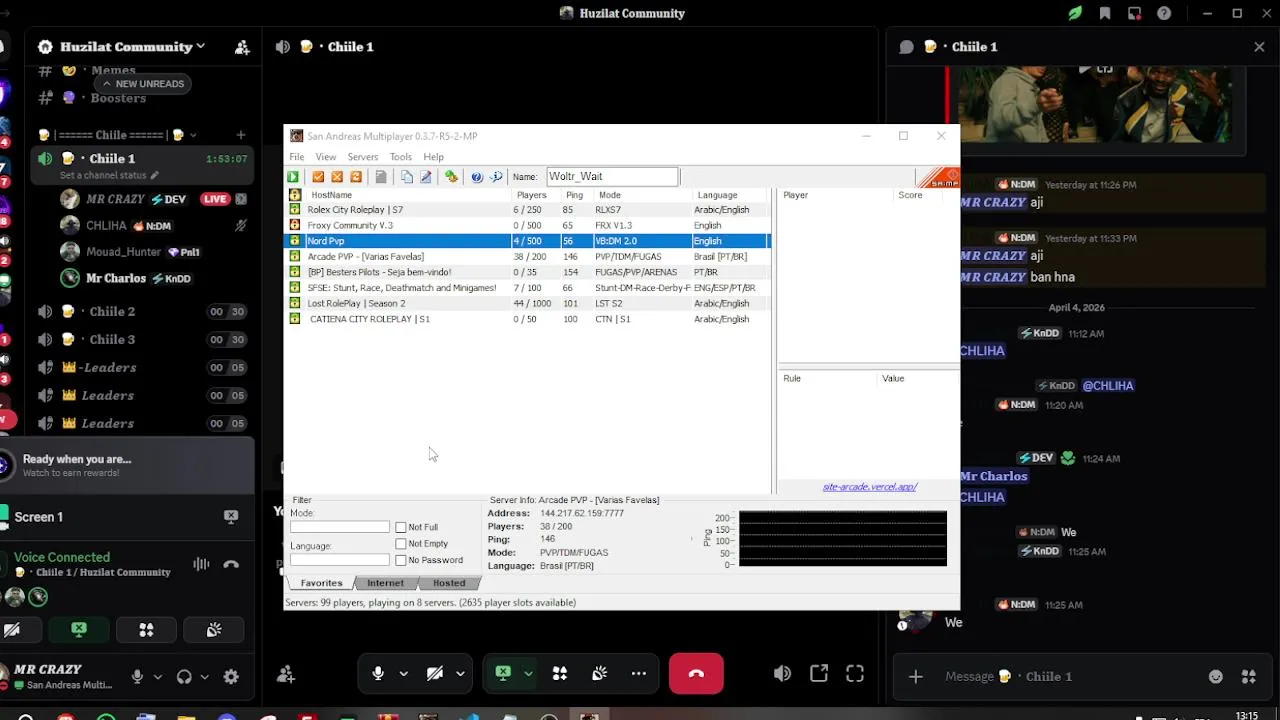The height and width of the screenshot is (720, 1280).
Task: Click the Copy Server Info icon
Action: (x=407, y=177)
